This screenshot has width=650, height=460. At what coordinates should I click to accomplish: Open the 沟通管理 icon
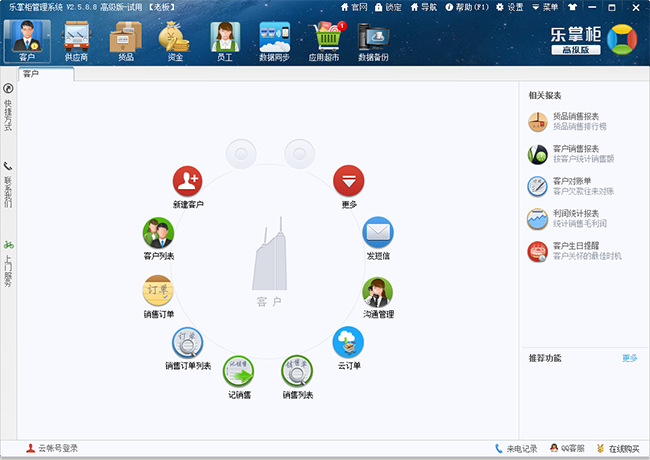[x=377, y=291]
